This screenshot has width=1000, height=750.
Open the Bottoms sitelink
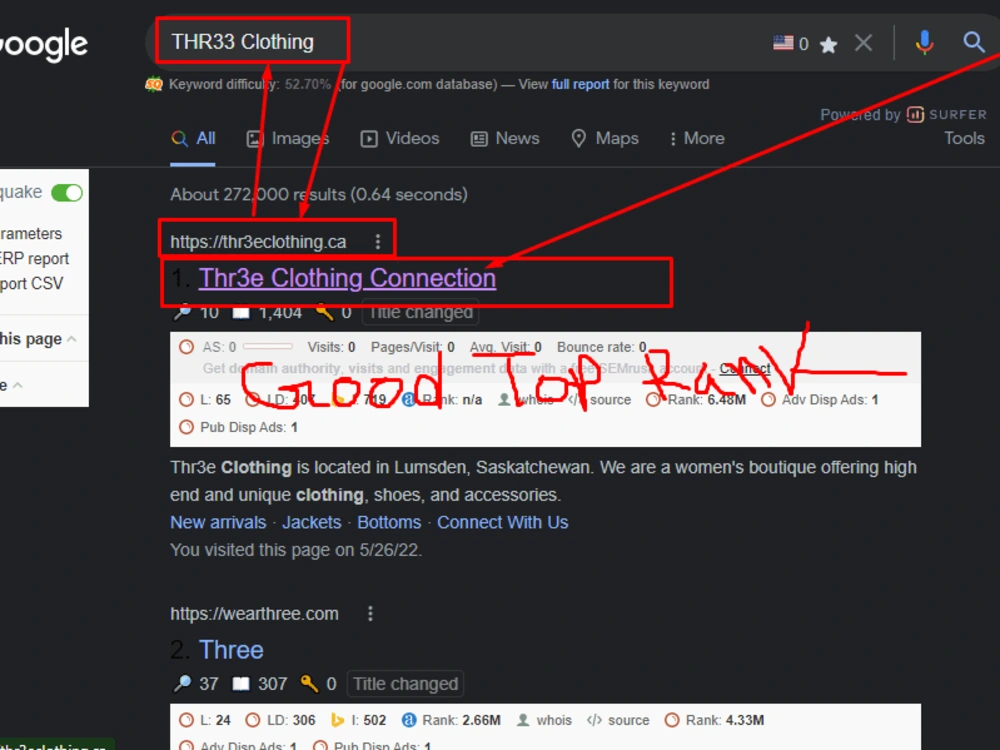389,522
